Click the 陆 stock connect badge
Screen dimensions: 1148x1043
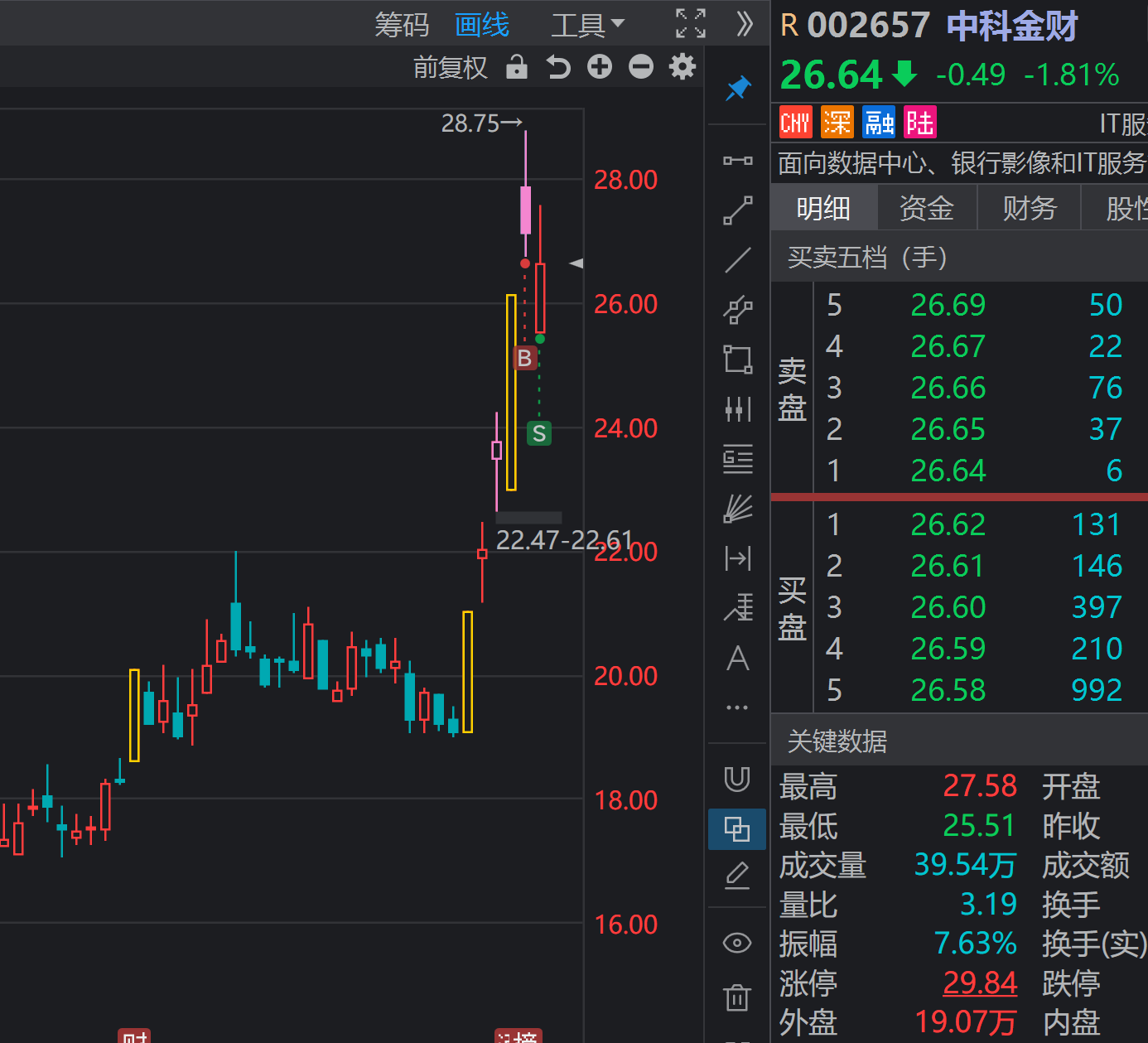(x=919, y=123)
